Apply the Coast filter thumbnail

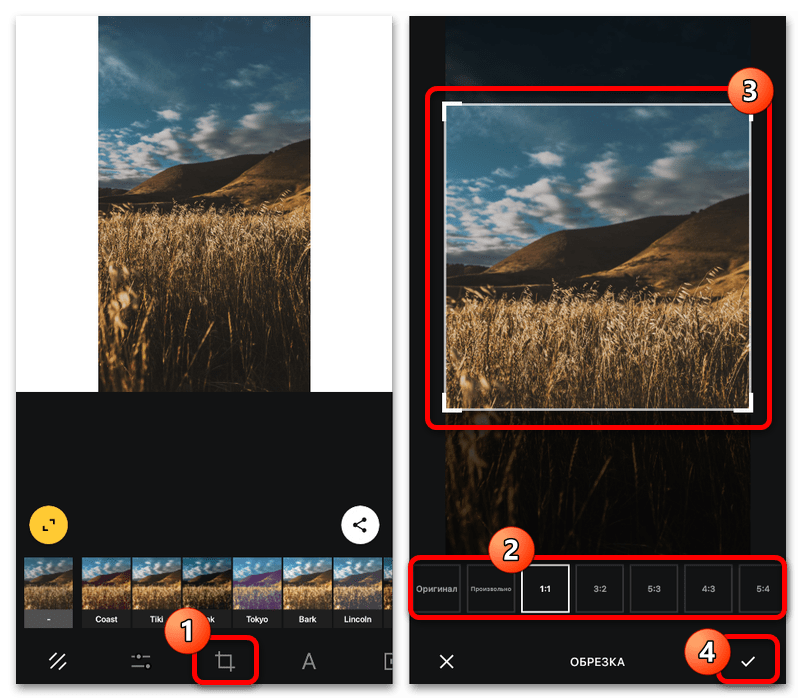(x=106, y=592)
